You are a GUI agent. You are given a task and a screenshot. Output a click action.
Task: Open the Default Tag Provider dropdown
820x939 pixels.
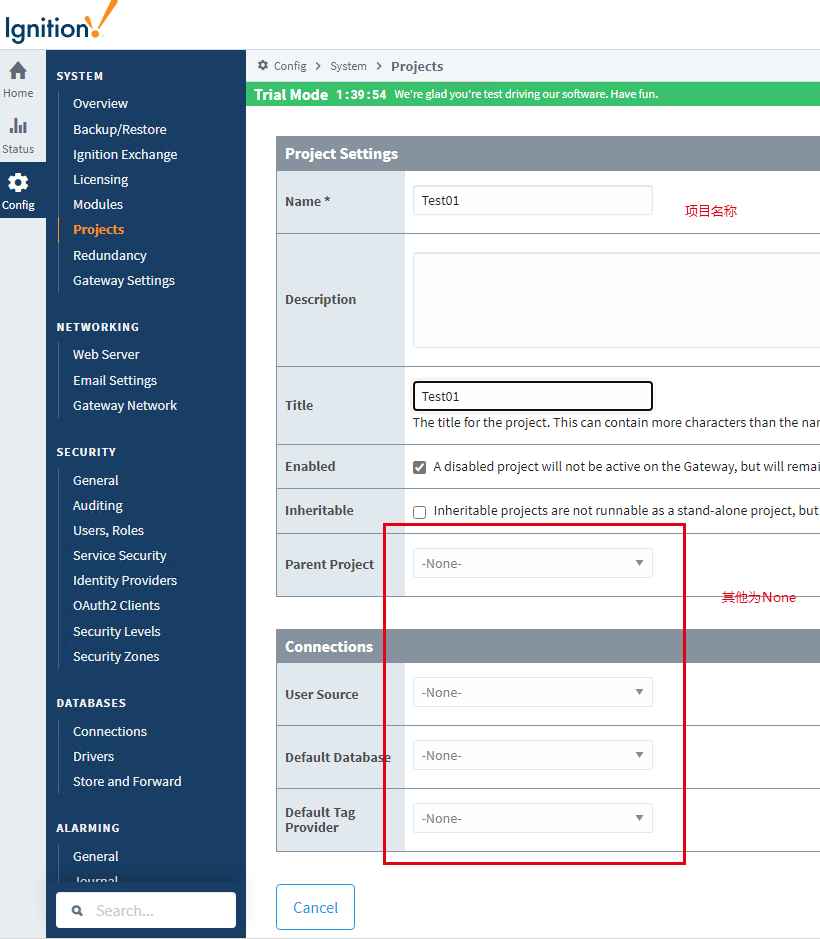532,818
